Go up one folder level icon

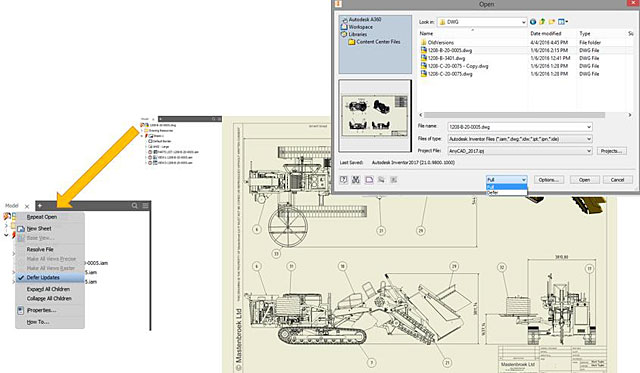(542, 22)
